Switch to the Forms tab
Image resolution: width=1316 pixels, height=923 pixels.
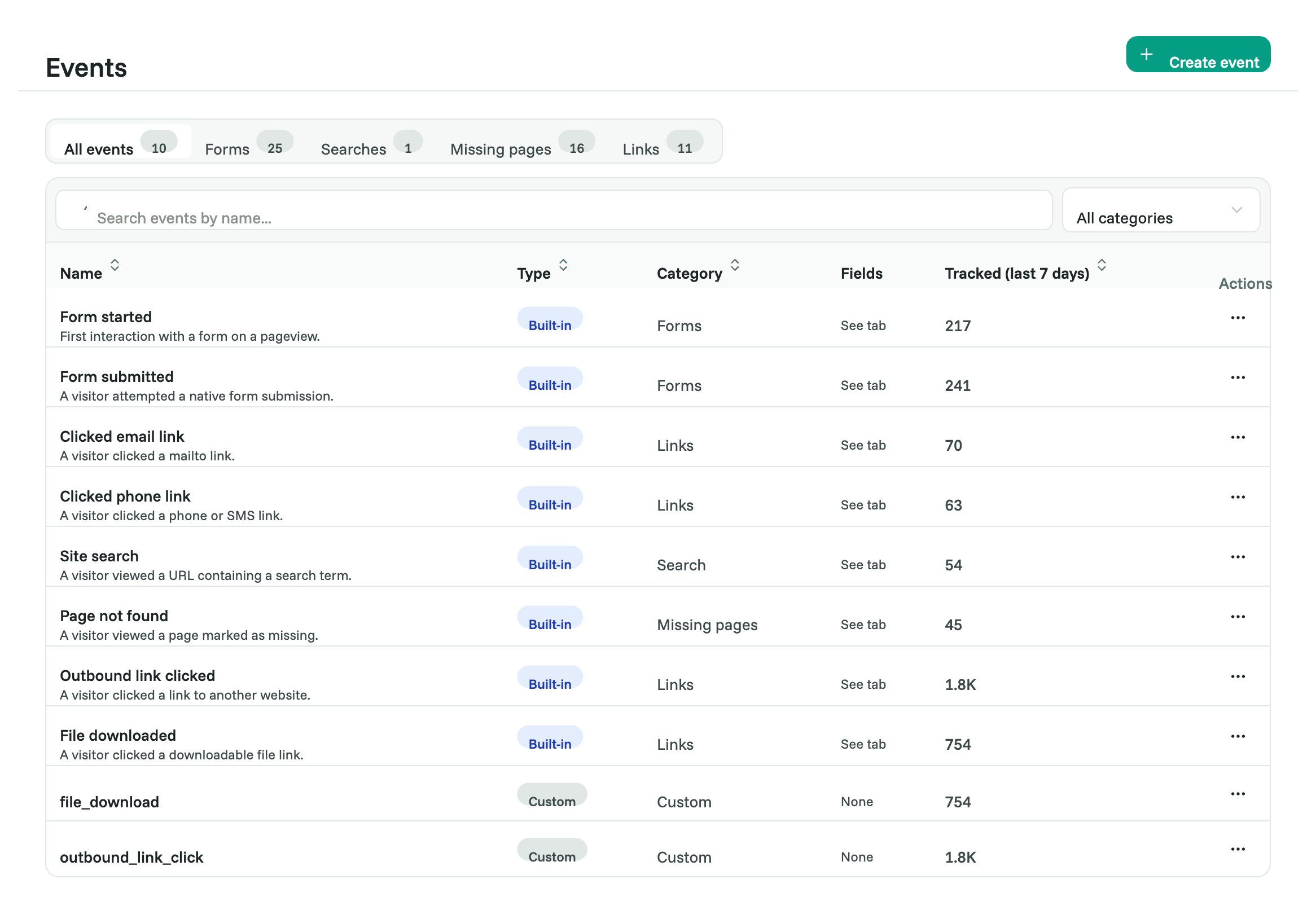(249, 141)
